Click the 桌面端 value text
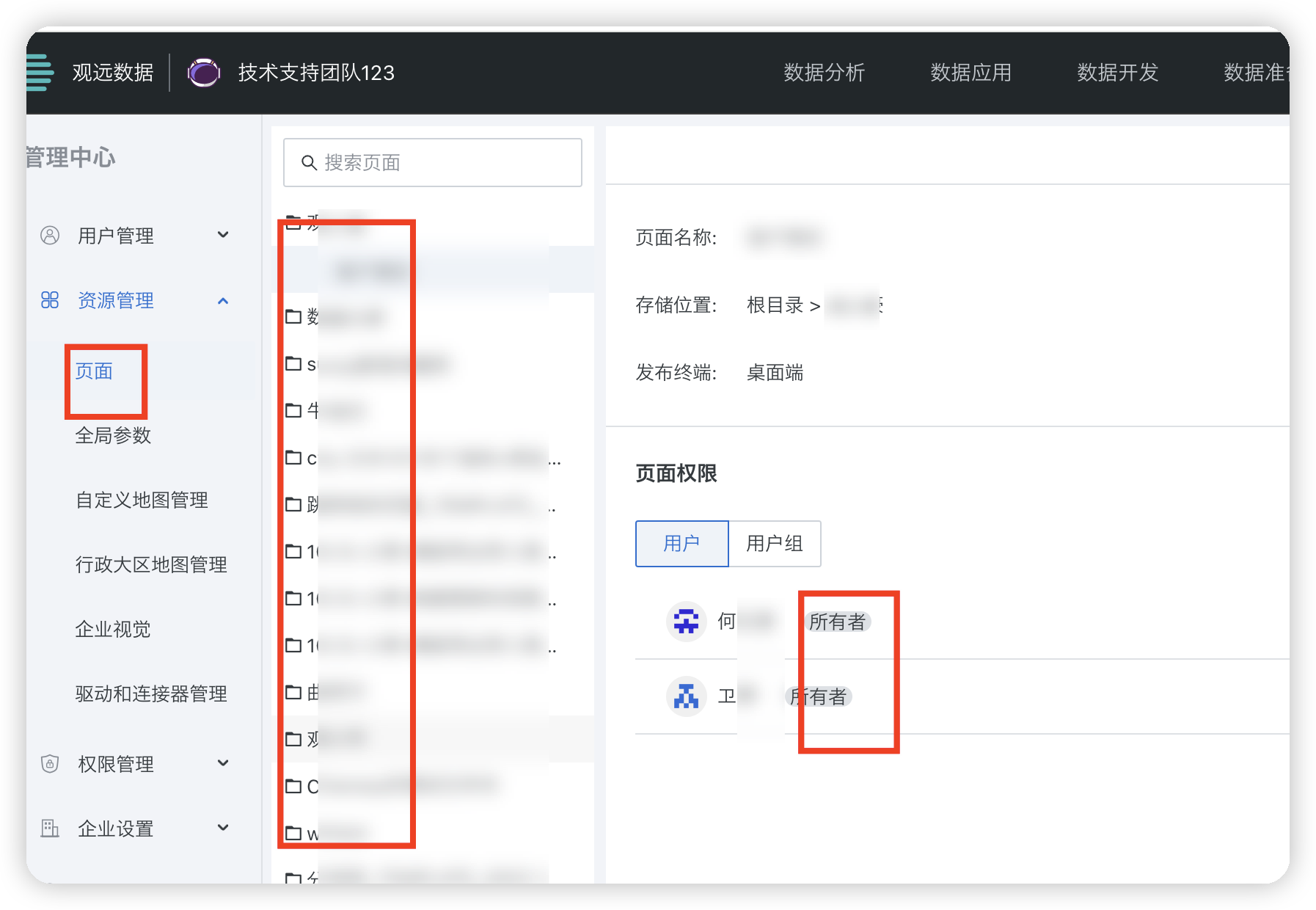The image size is (1316, 910). pyautogui.click(x=775, y=373)
